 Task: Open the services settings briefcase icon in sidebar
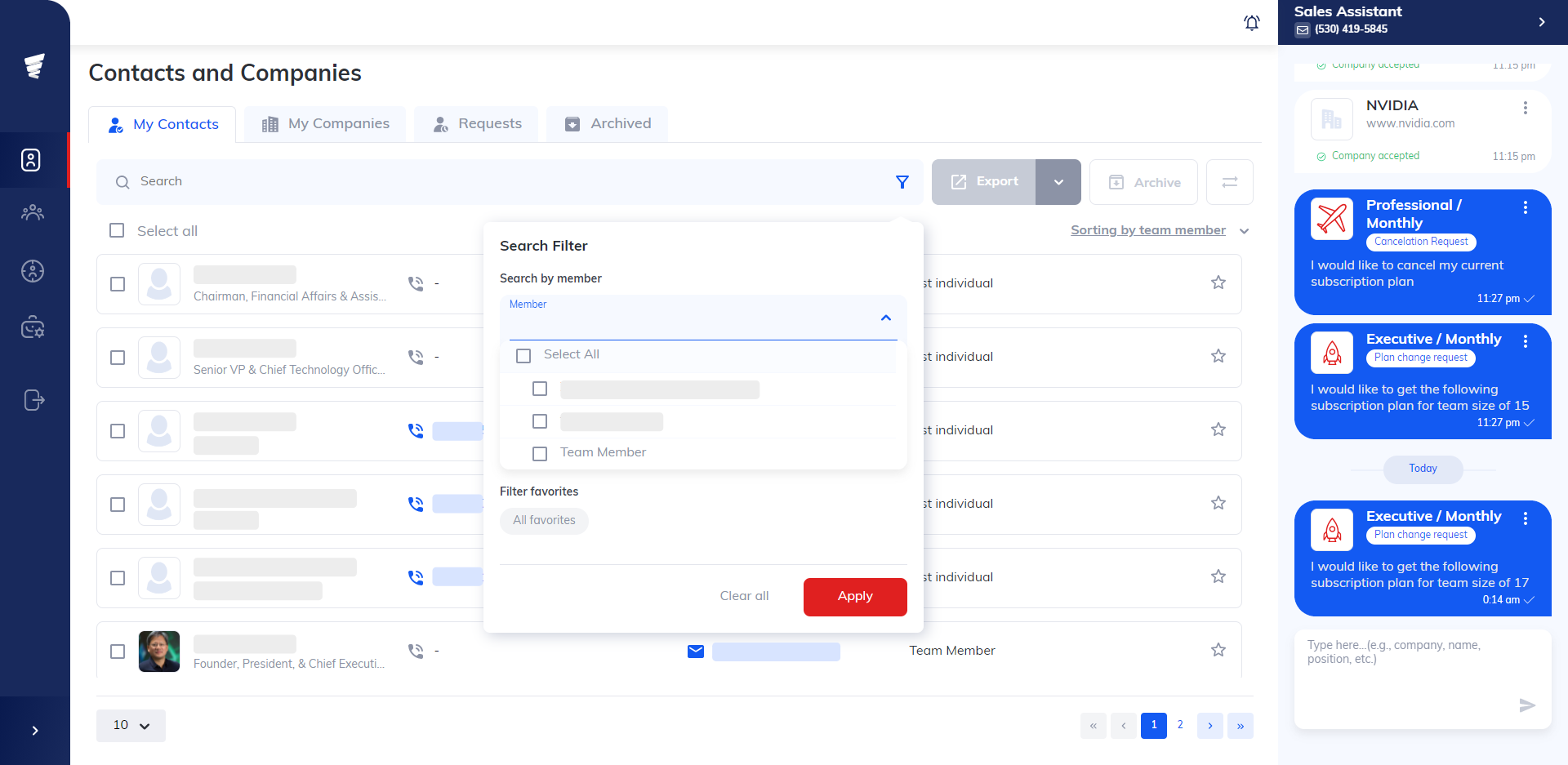pos(33,327)
